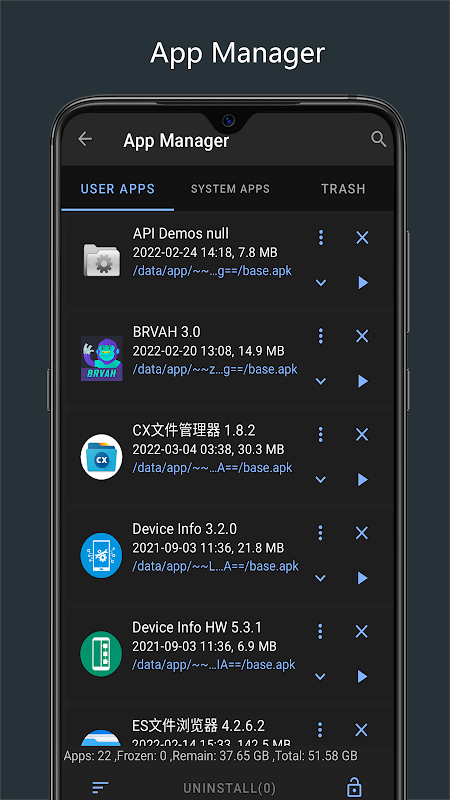
Task: Select the title 'ES文件浏览器 4.2.6.2'
Action: 198,726
